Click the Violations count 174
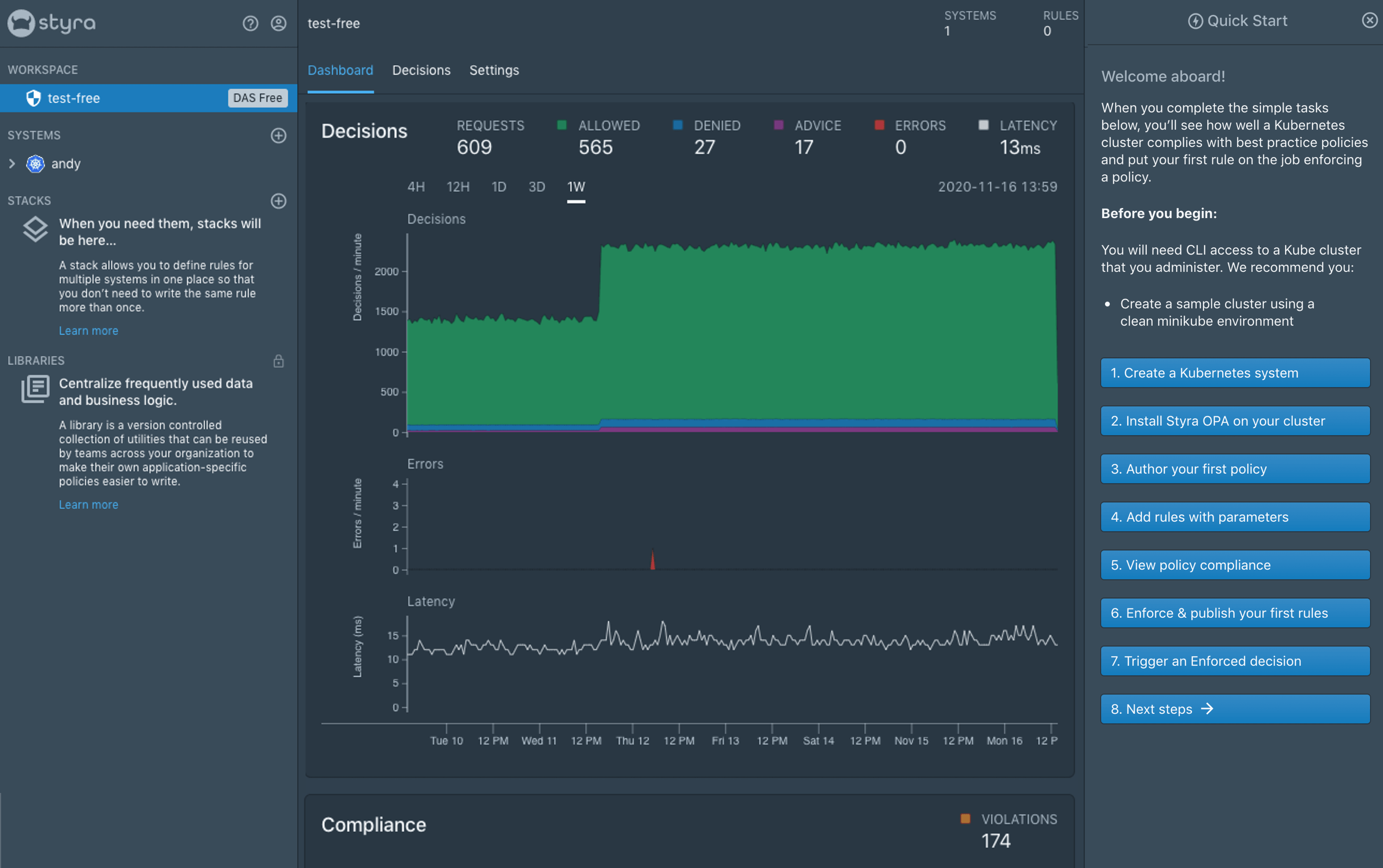This screenshot has height=868, width=1383. 996,841
